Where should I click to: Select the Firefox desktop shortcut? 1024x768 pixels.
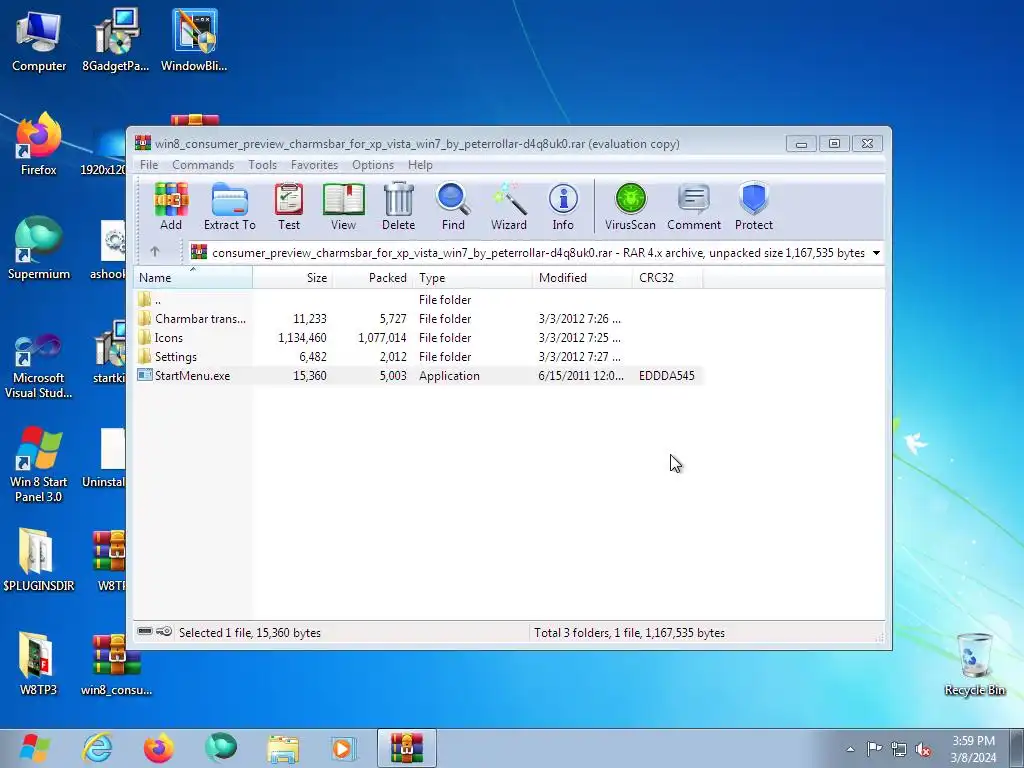tap(39, 144)
